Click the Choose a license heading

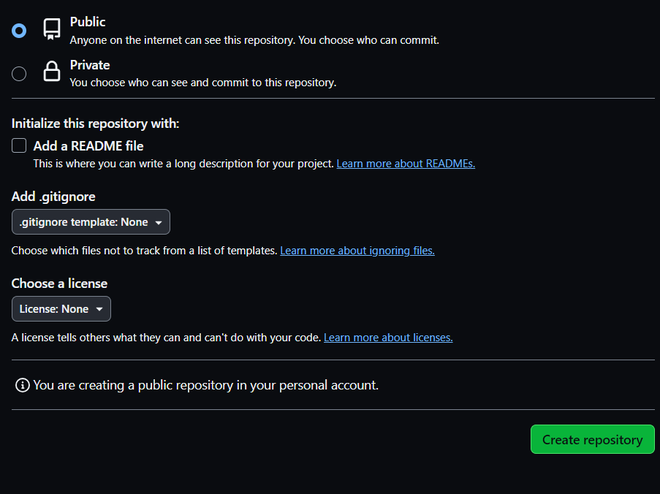click(x=59, y=283)
